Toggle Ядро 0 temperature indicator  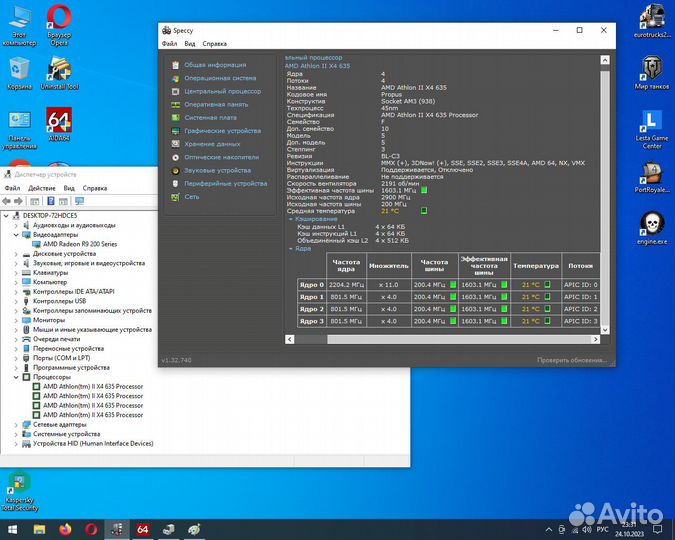[x=547, y=285]
